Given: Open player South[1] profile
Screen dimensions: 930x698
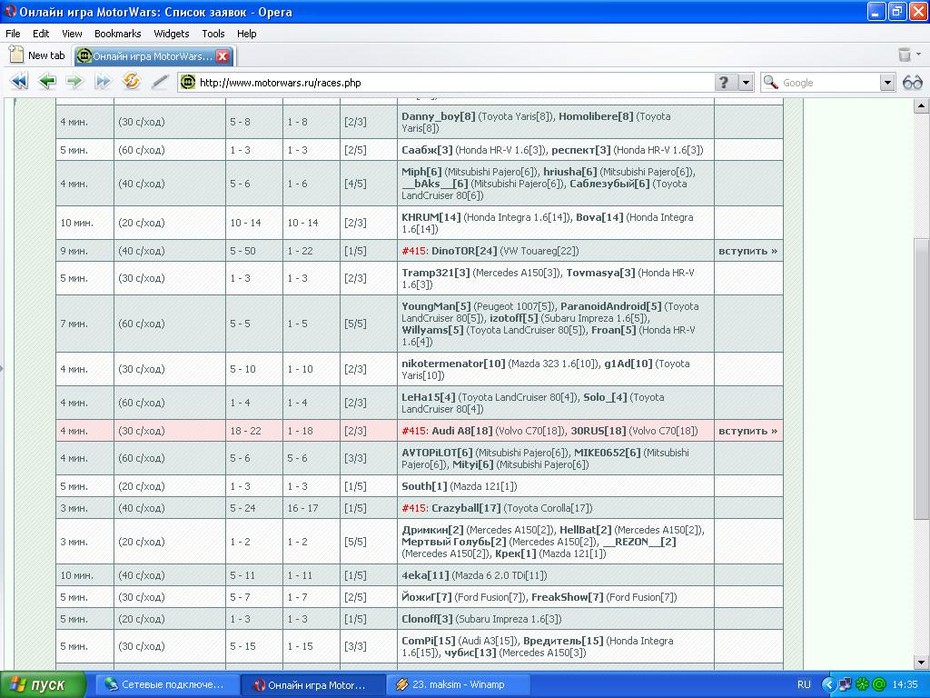Looking at the screenshot, I should 424,486.
